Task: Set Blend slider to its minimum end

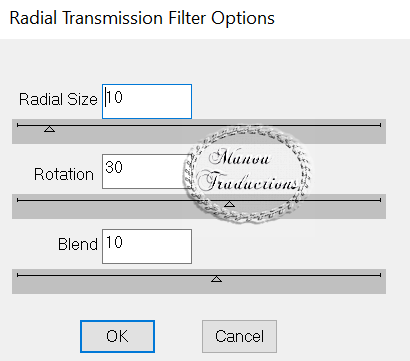Action: coord(18,275)
